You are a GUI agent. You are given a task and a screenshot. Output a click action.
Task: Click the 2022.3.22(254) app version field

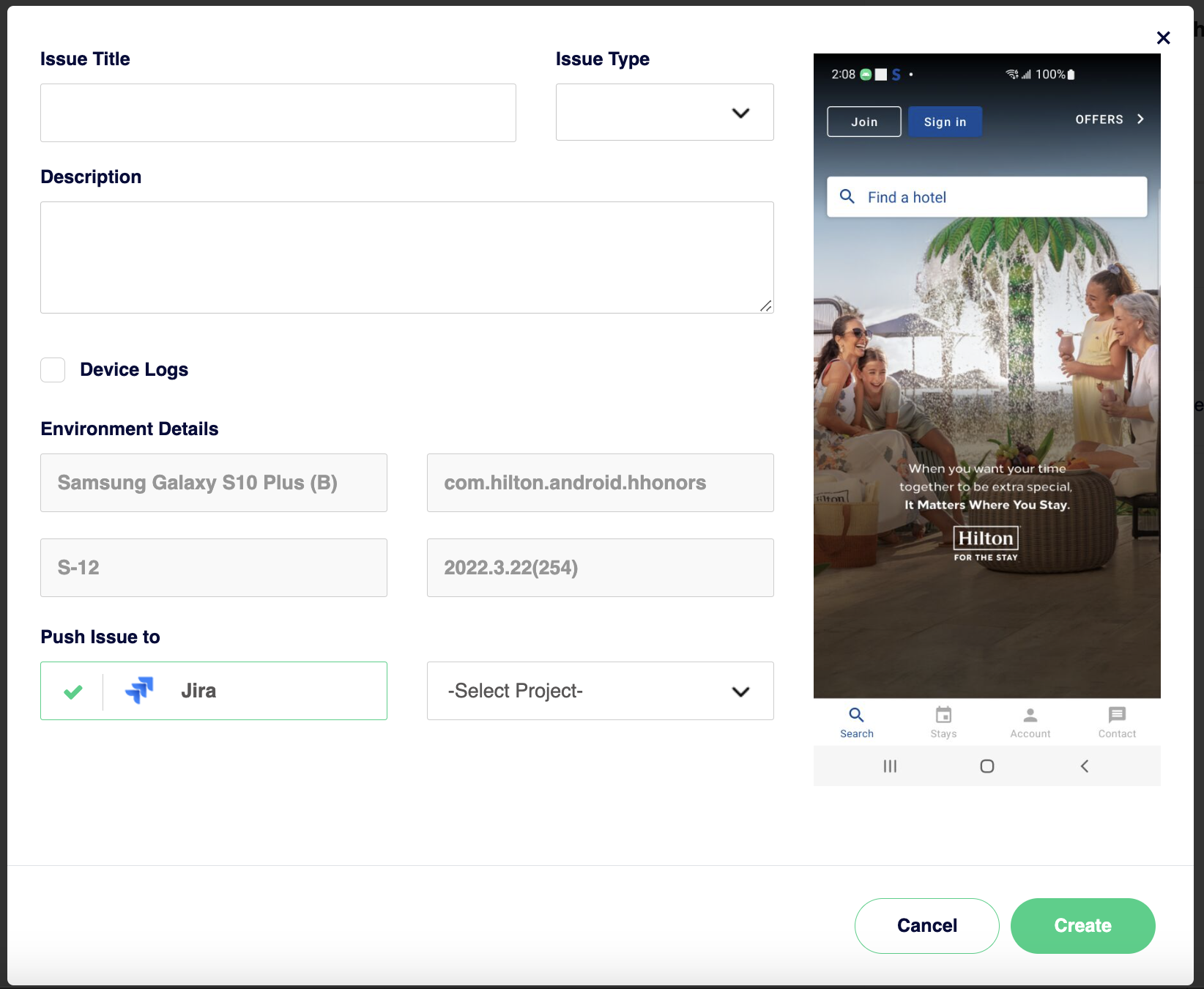point(601,568)
